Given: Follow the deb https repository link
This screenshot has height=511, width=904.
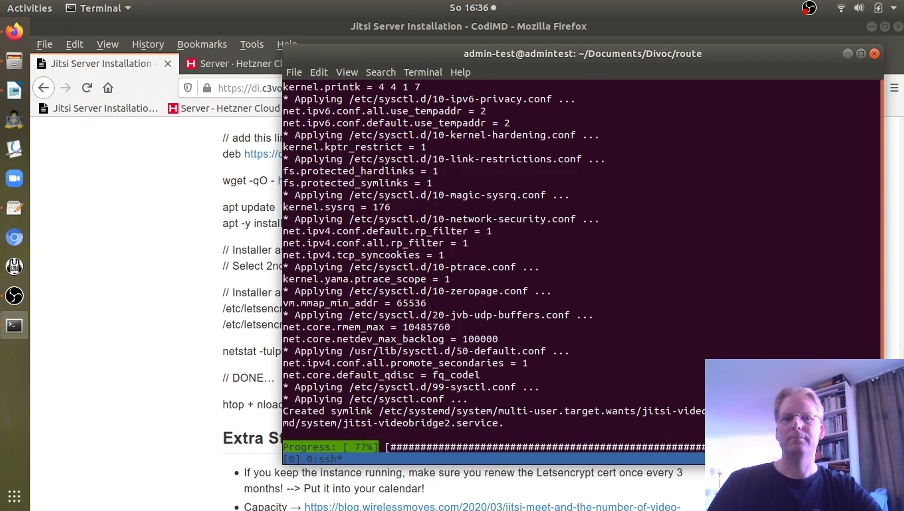Looking at the screenshot, I should 263,154.
